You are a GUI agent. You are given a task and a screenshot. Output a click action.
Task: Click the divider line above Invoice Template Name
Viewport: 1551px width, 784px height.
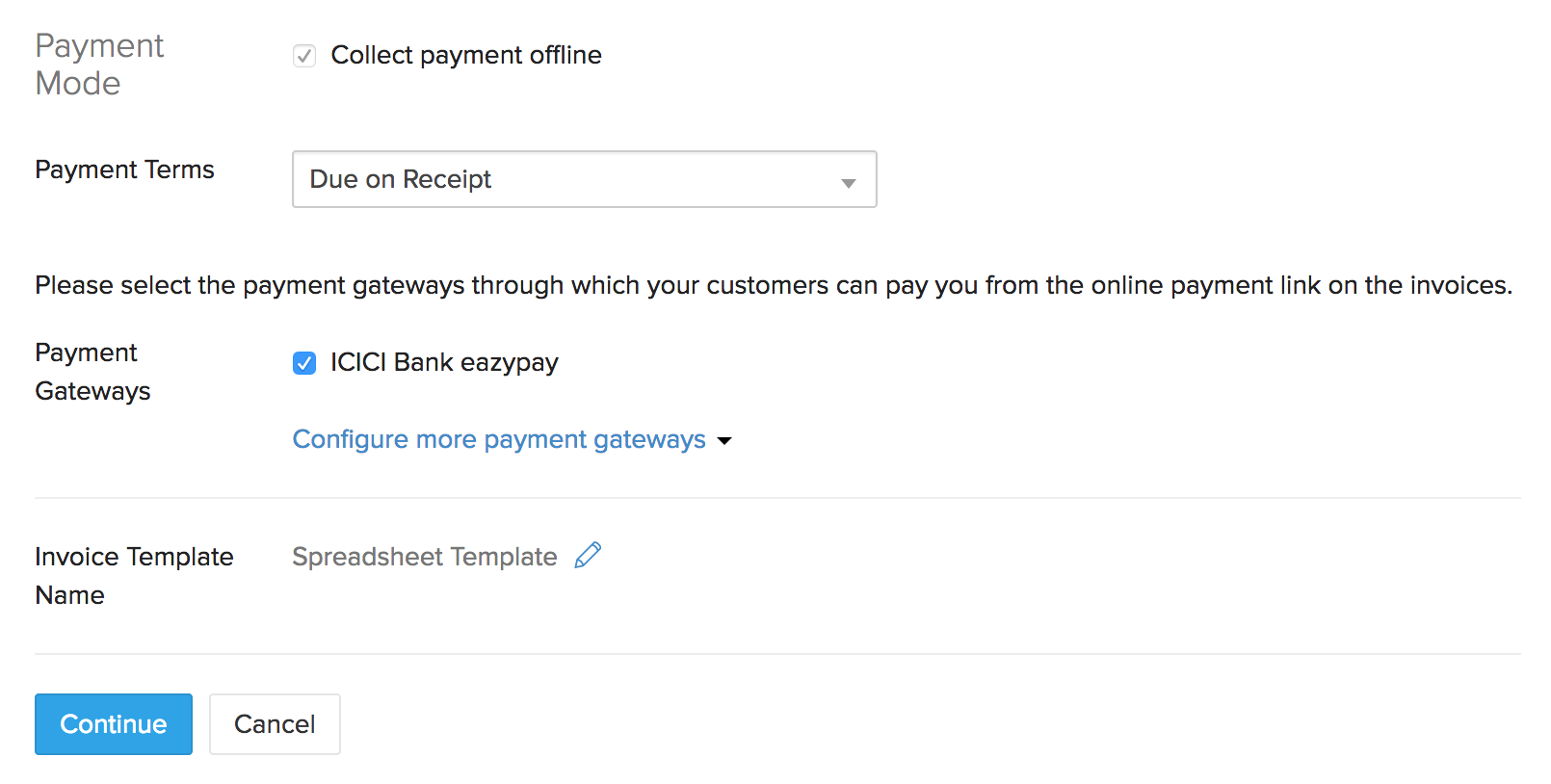777,498
